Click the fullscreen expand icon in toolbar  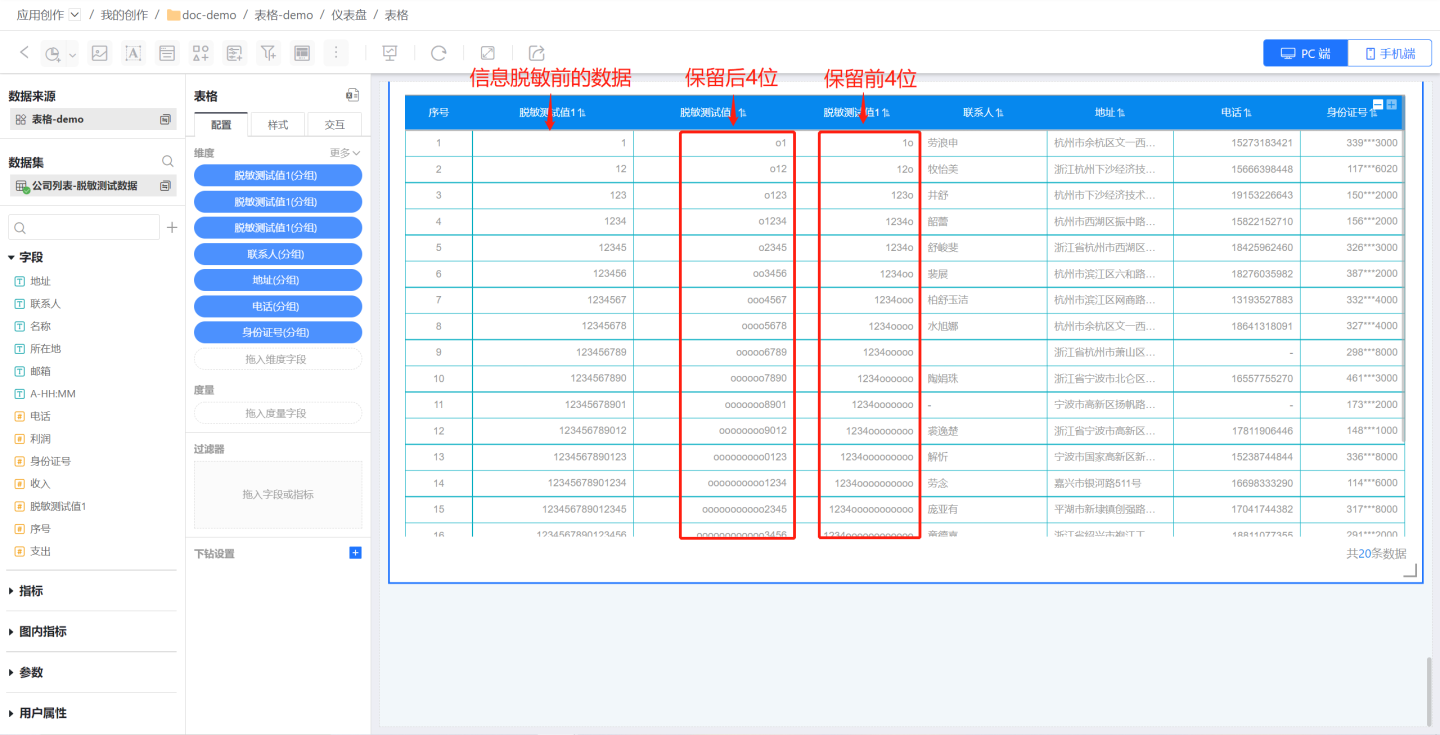[x=488, y=53]
